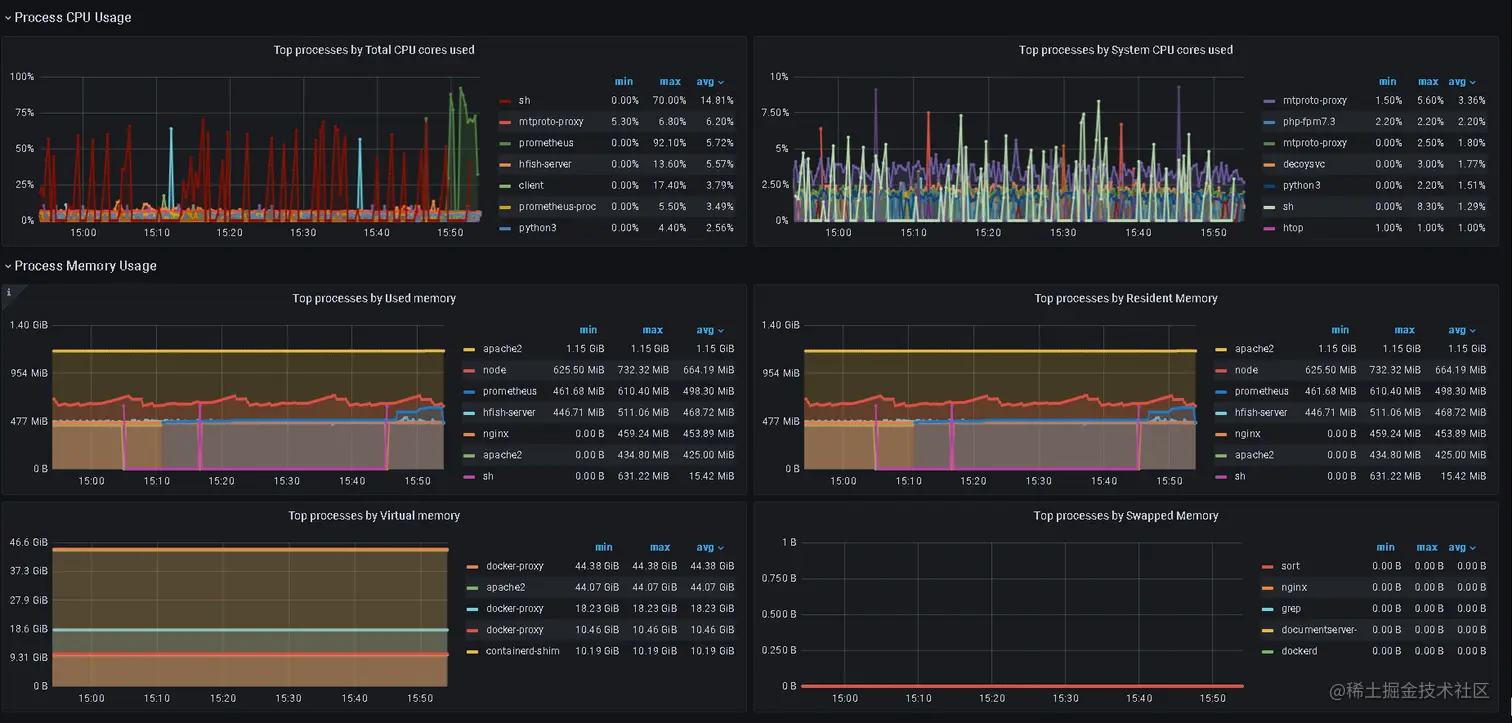Click min column header in Virtual memory legend

pos(604,547)
